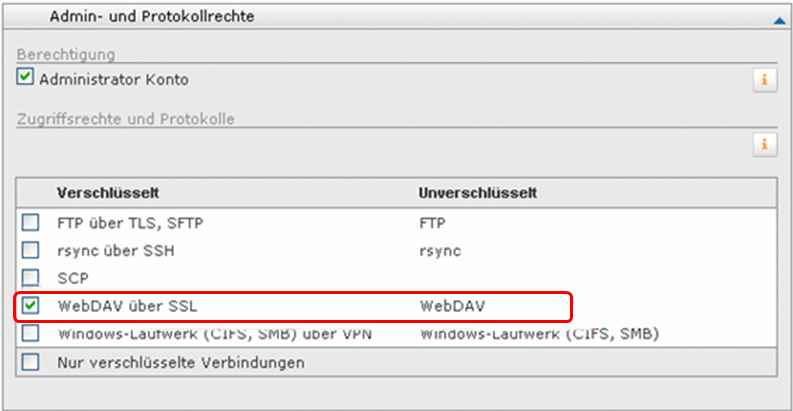
Task: Collapse the Admin- und Protokollrechte panel arrow
Action: click(x=779, y=21)
